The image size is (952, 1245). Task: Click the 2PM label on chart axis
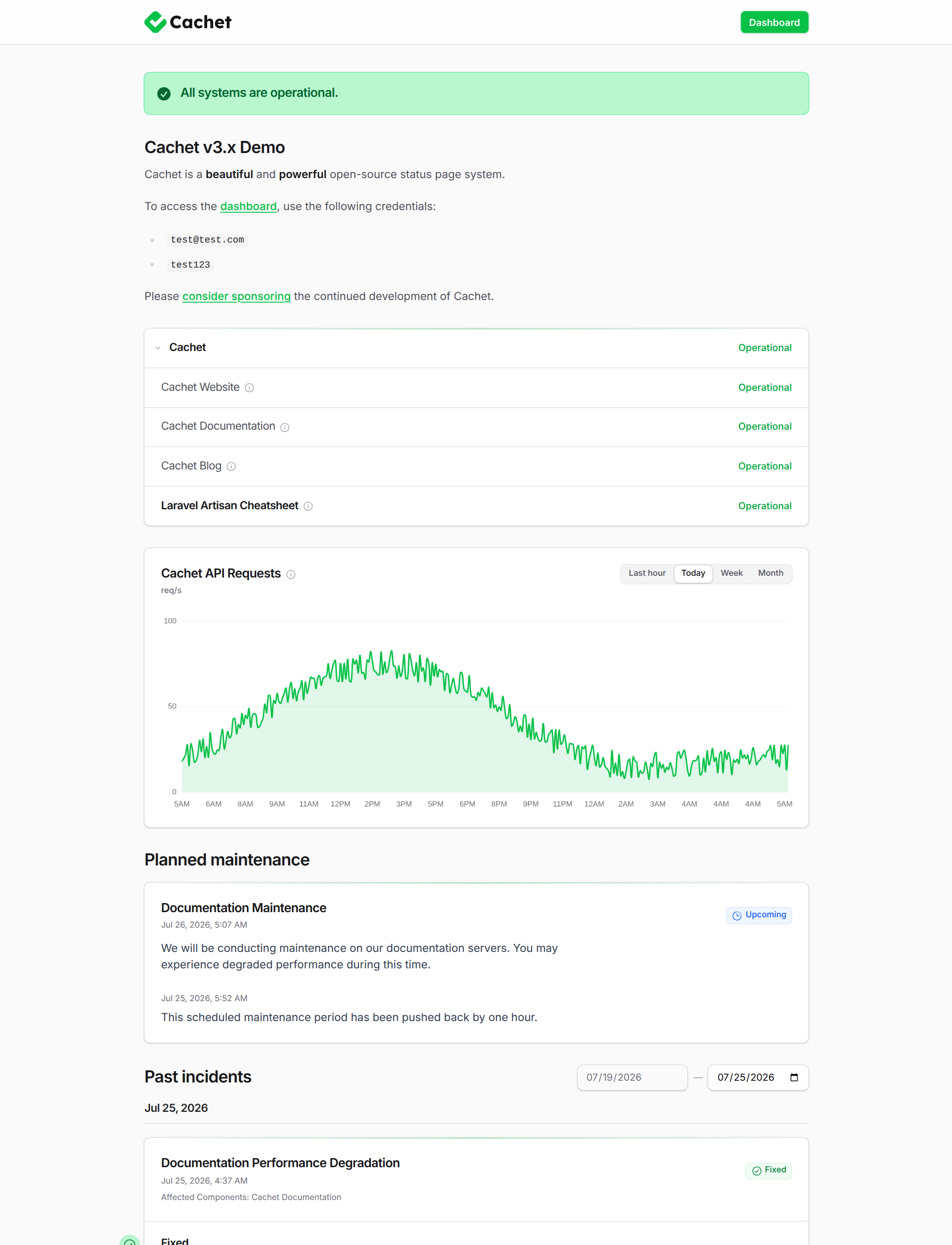(372, 804)
